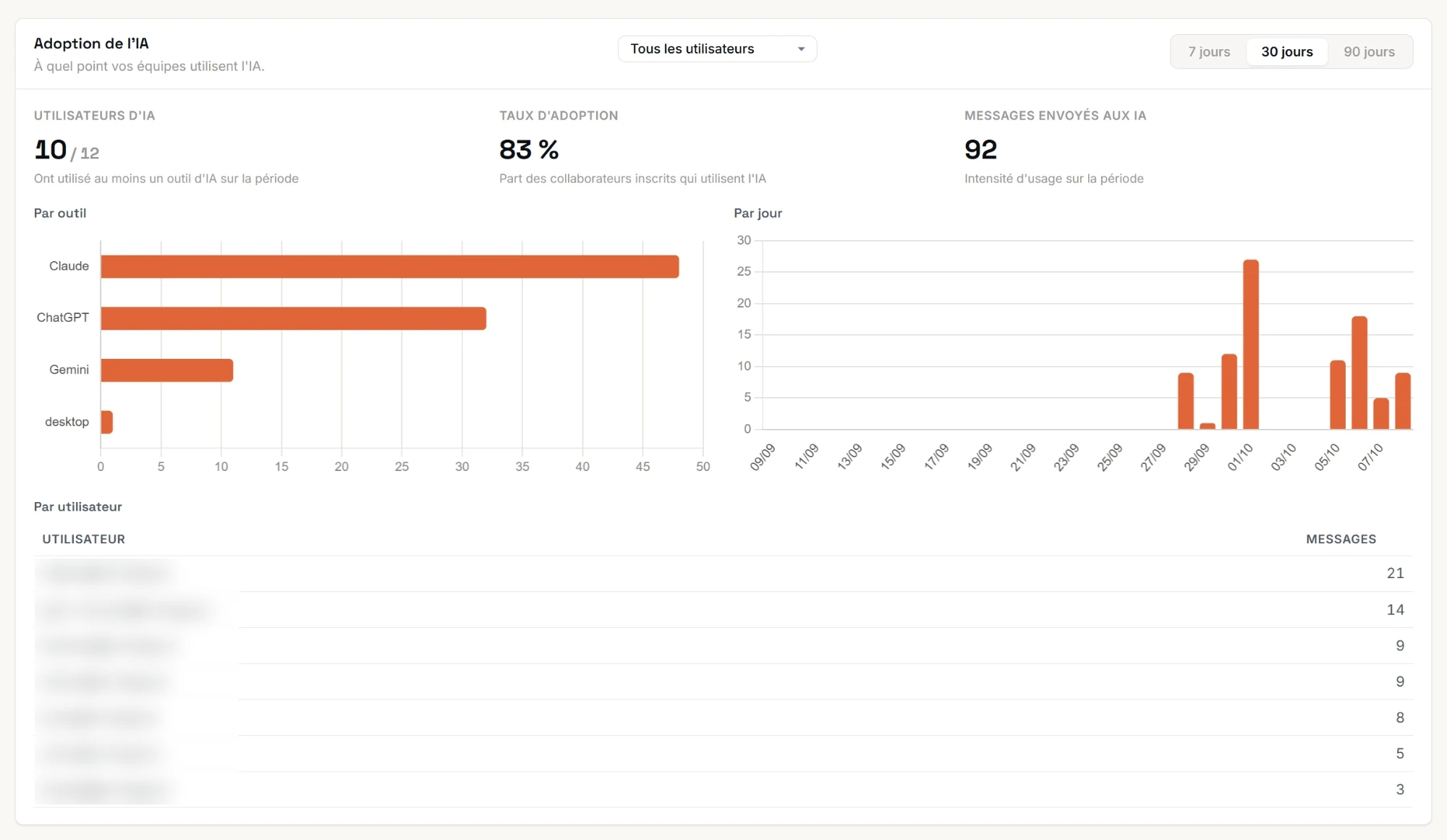Click the UTILISATEUR column header
The image size is (1447, 840).
click(83, 540)
